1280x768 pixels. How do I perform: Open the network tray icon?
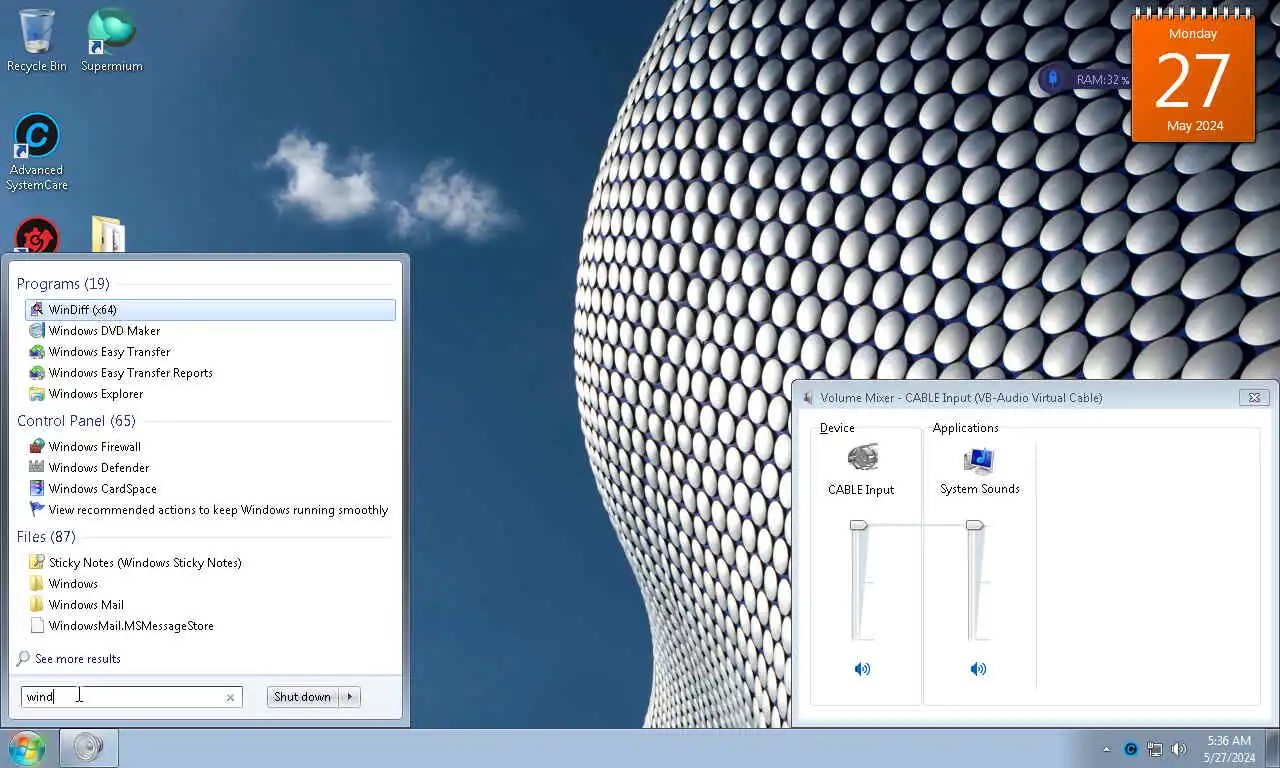click(1155, 749)
